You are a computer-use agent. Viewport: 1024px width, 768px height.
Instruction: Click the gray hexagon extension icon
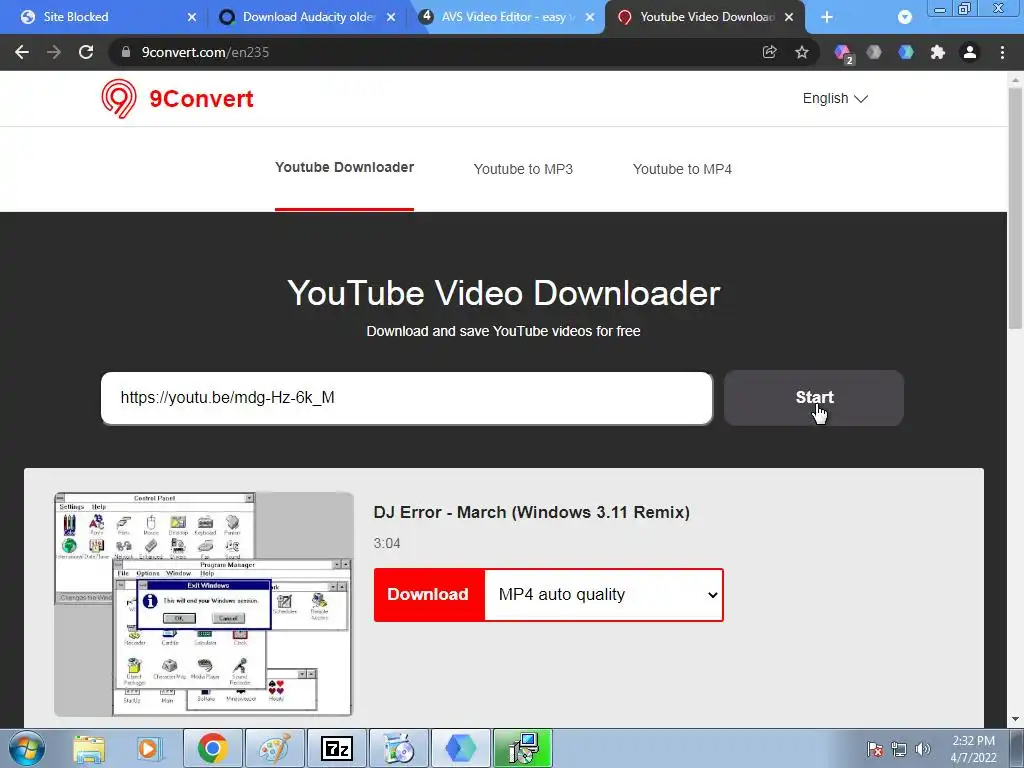coord(874,52)
